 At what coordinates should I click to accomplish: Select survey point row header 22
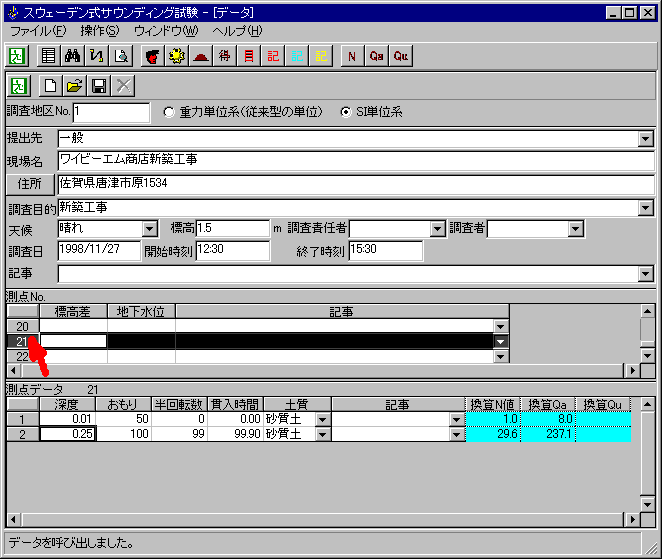pos(22,357)
